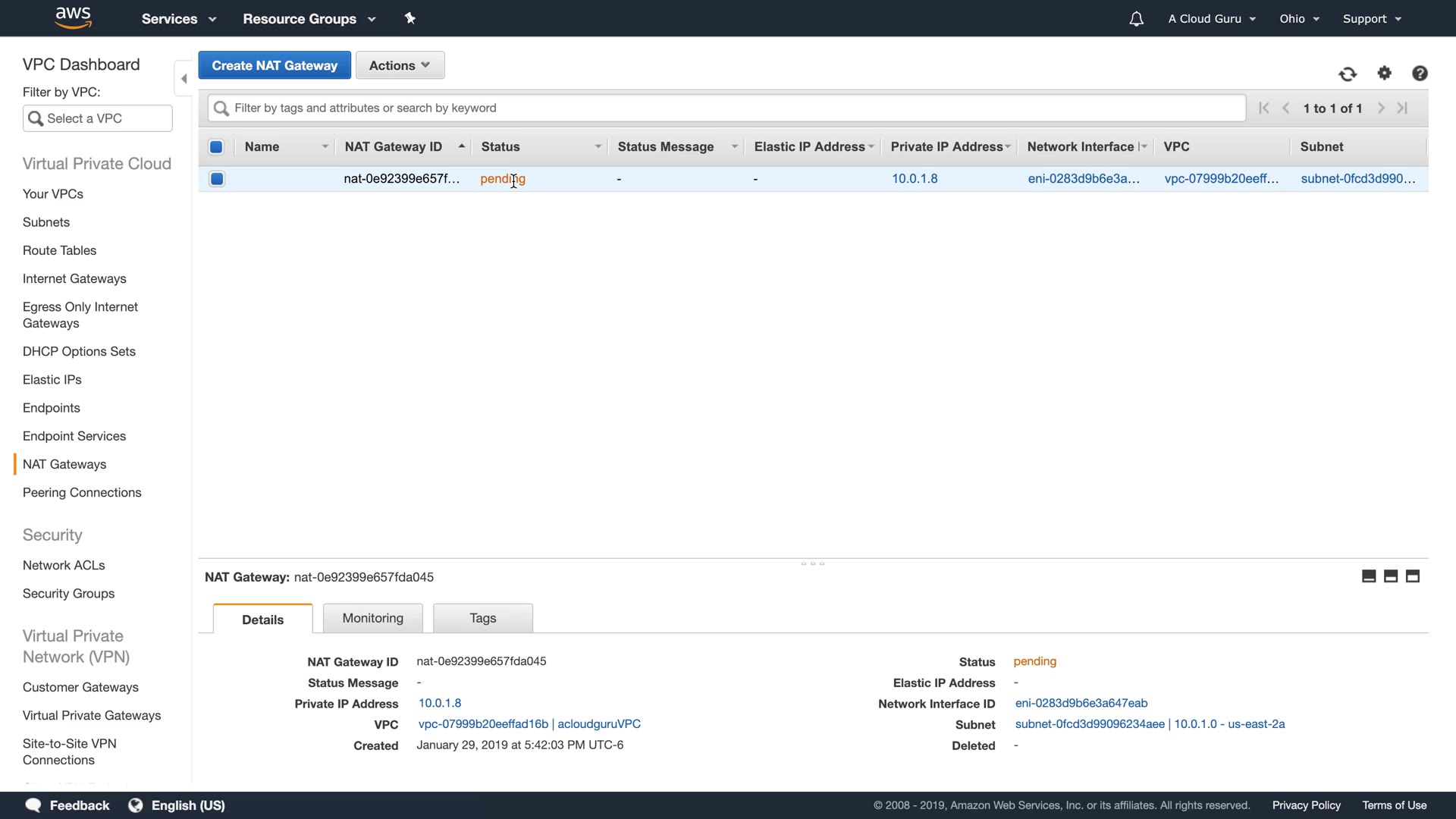The height and width of the screenshot is (819, 1456).
Task: Click the NAT gateway keyword search field
Action: [x=728, y=108]
